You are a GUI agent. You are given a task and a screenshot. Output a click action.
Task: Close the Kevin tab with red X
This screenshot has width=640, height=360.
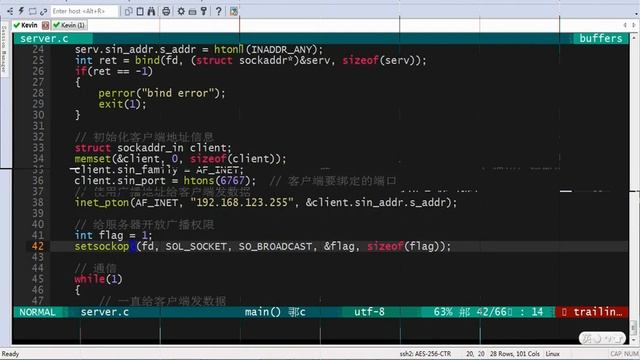pyautogui.click(x=45, y=25)
